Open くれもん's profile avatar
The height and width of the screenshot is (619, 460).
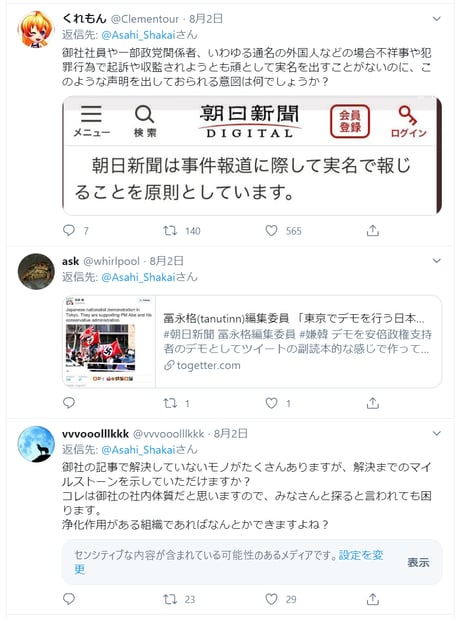pos(36,30)
